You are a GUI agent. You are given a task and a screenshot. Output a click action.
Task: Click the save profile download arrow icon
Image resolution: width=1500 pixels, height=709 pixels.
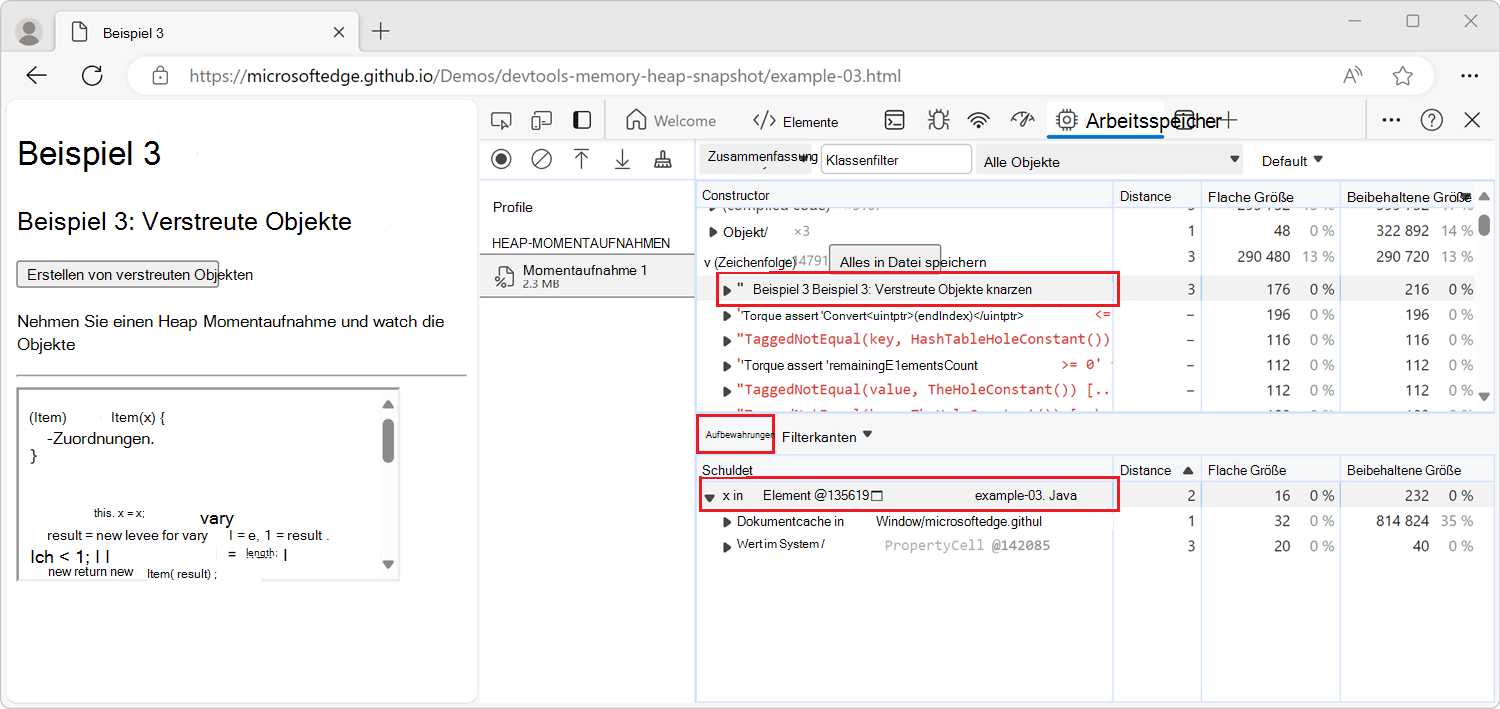(622, 159)
